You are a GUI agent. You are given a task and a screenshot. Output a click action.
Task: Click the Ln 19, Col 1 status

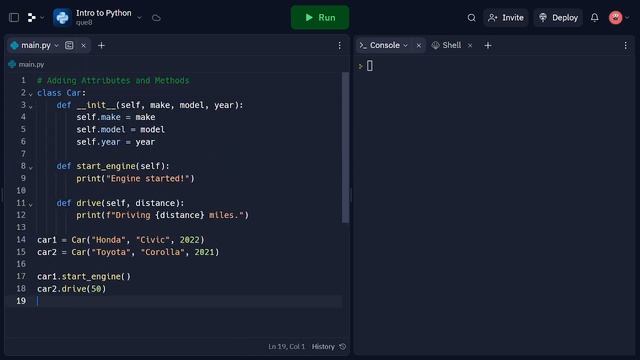point(287,347)
